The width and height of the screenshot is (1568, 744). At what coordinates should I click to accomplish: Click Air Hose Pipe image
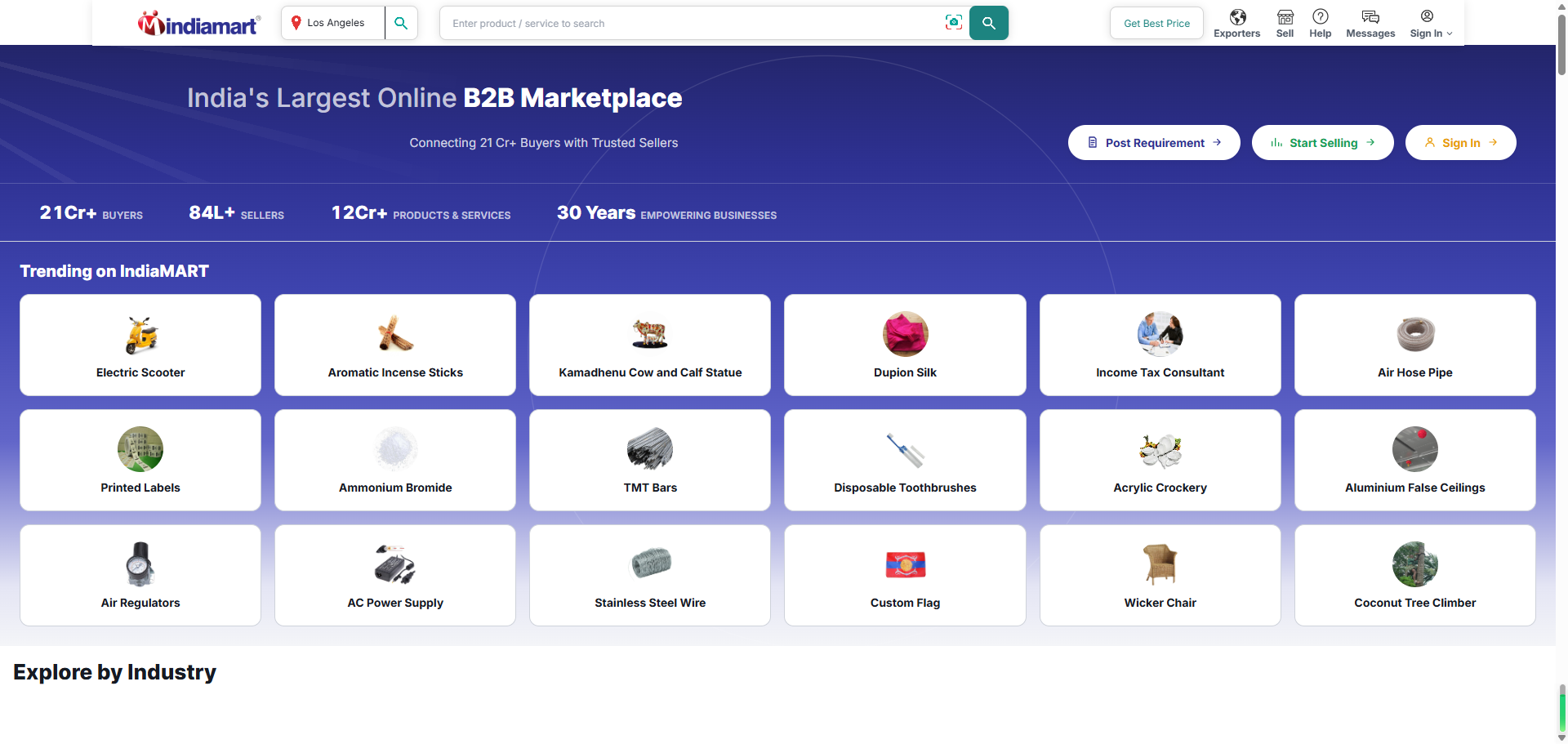tap(1415, 334)
